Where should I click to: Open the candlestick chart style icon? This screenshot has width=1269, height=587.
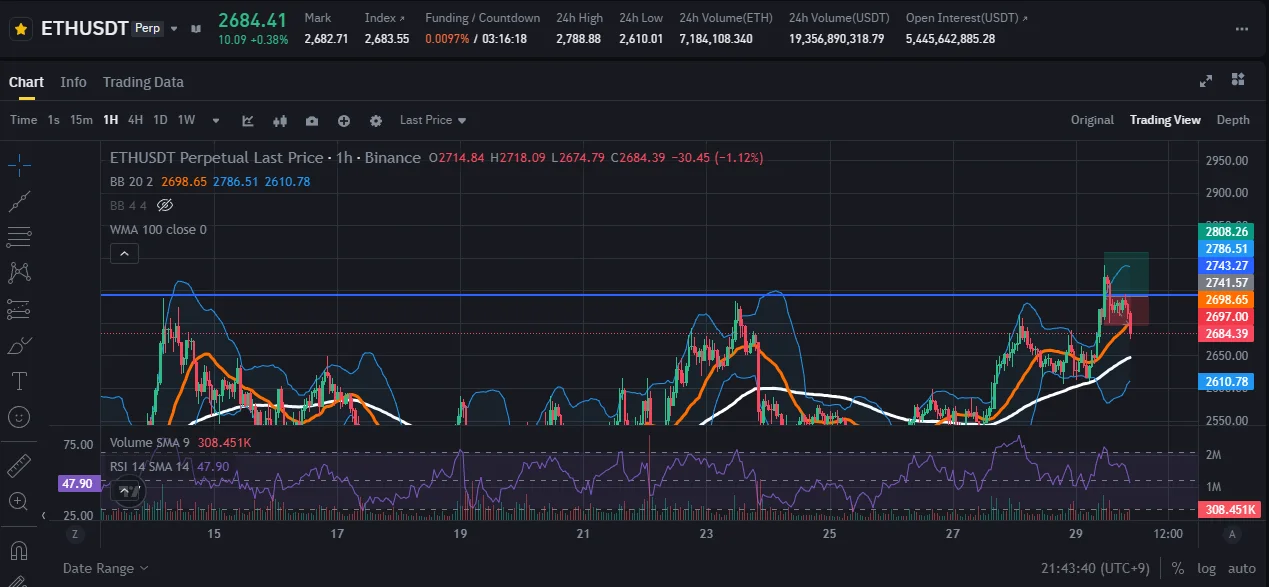pos(280,120)
